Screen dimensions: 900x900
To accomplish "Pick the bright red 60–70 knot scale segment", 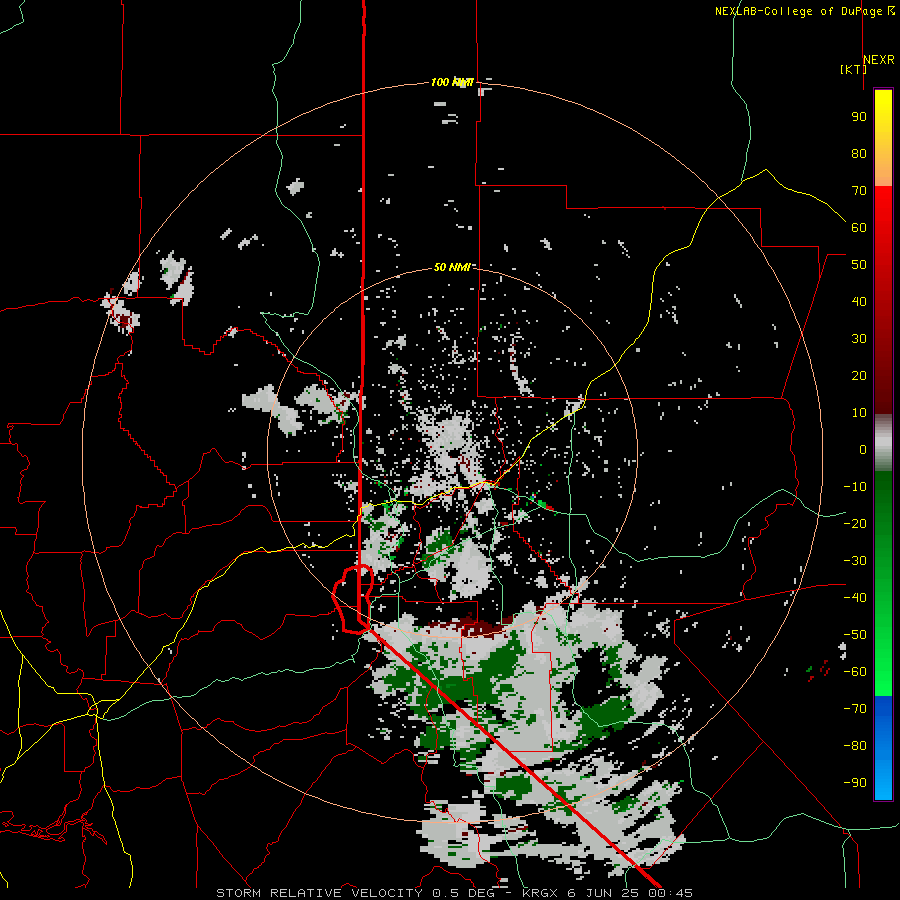I will [883, 207].
